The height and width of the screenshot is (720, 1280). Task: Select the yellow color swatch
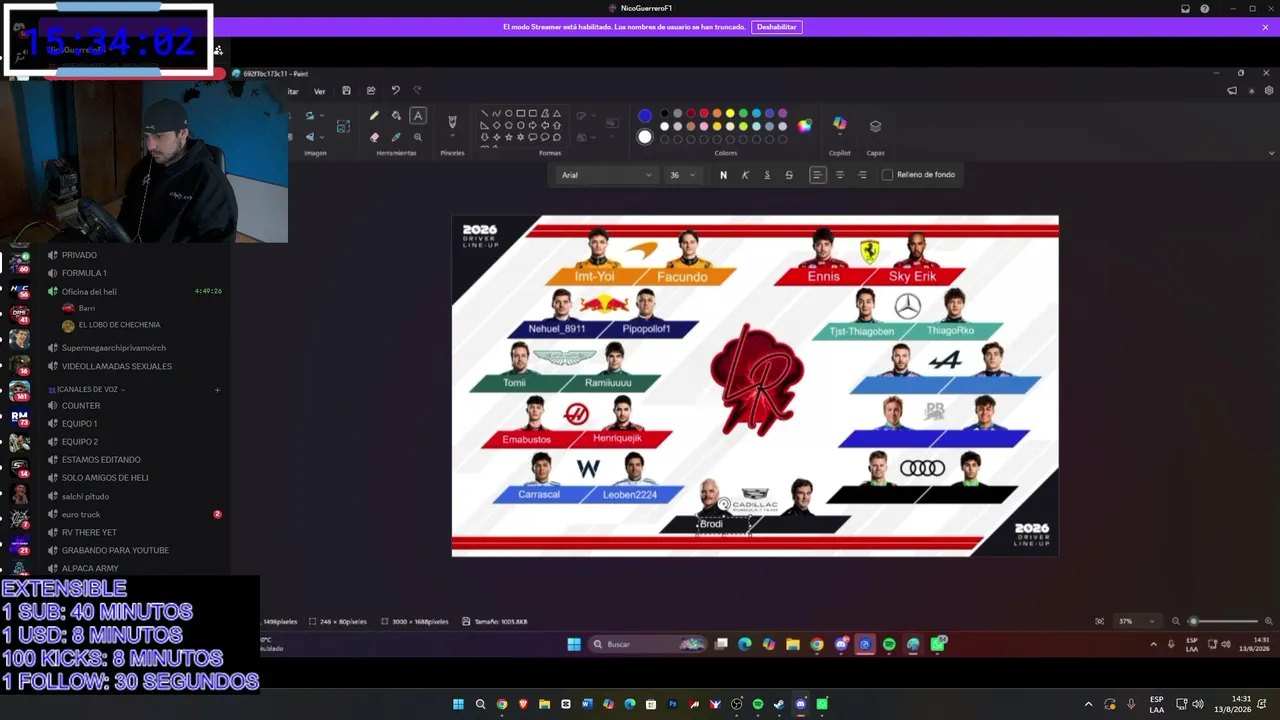(730, 113)
